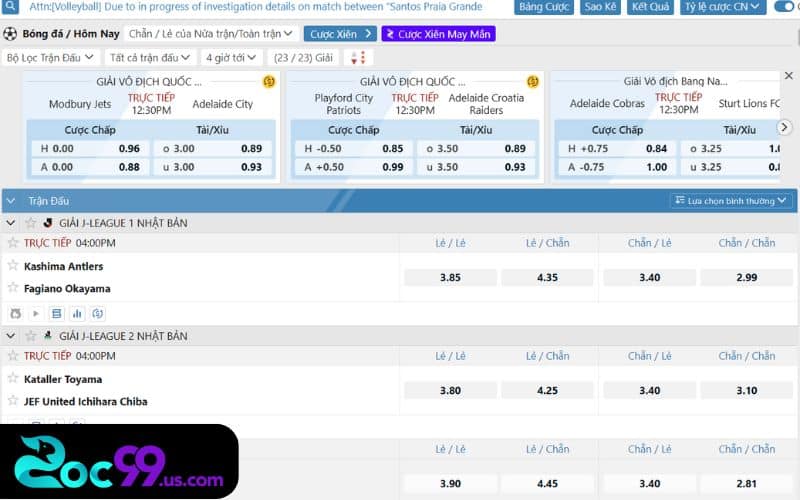Click the cash-out dollar icon for Kashima match
This screenshot has width=800, height=500.
(98, 313)
